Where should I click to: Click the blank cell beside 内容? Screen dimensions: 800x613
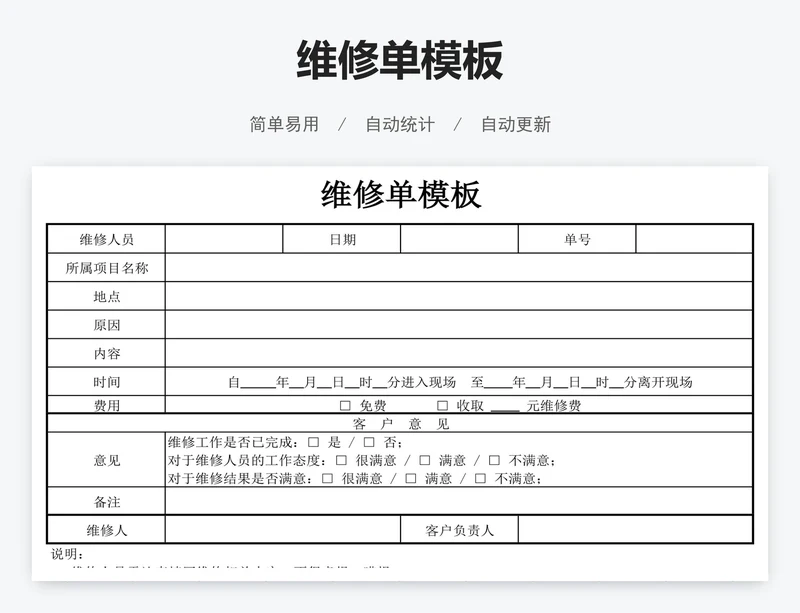(x=459, y=353)
